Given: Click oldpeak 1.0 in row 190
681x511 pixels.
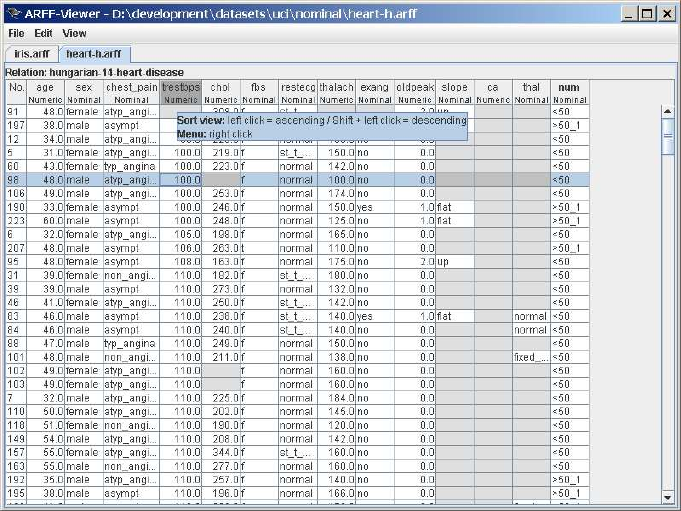Looking at the screenshot, I should (415, 207).
